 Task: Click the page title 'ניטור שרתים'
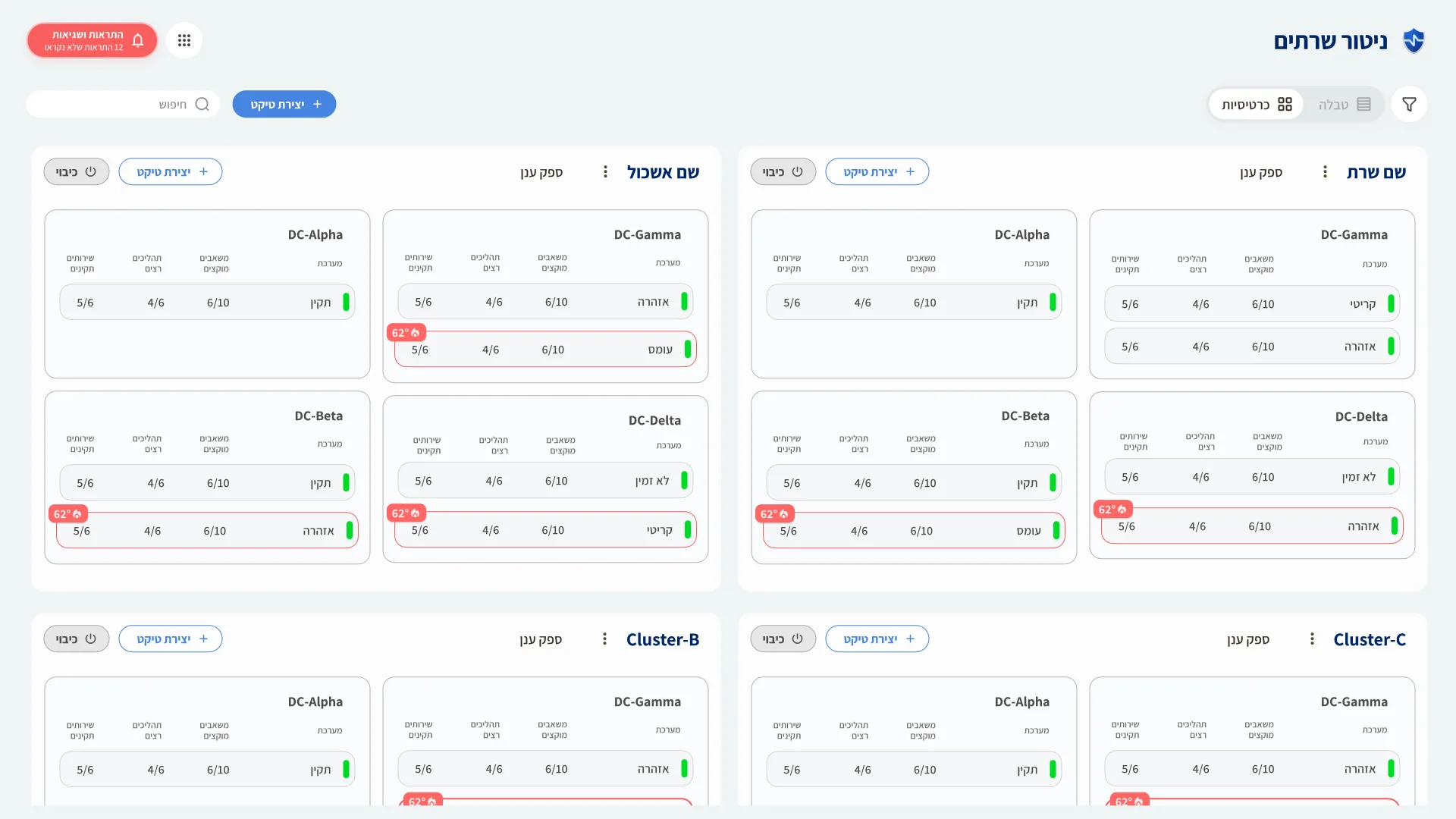[x=1331, y=41]
